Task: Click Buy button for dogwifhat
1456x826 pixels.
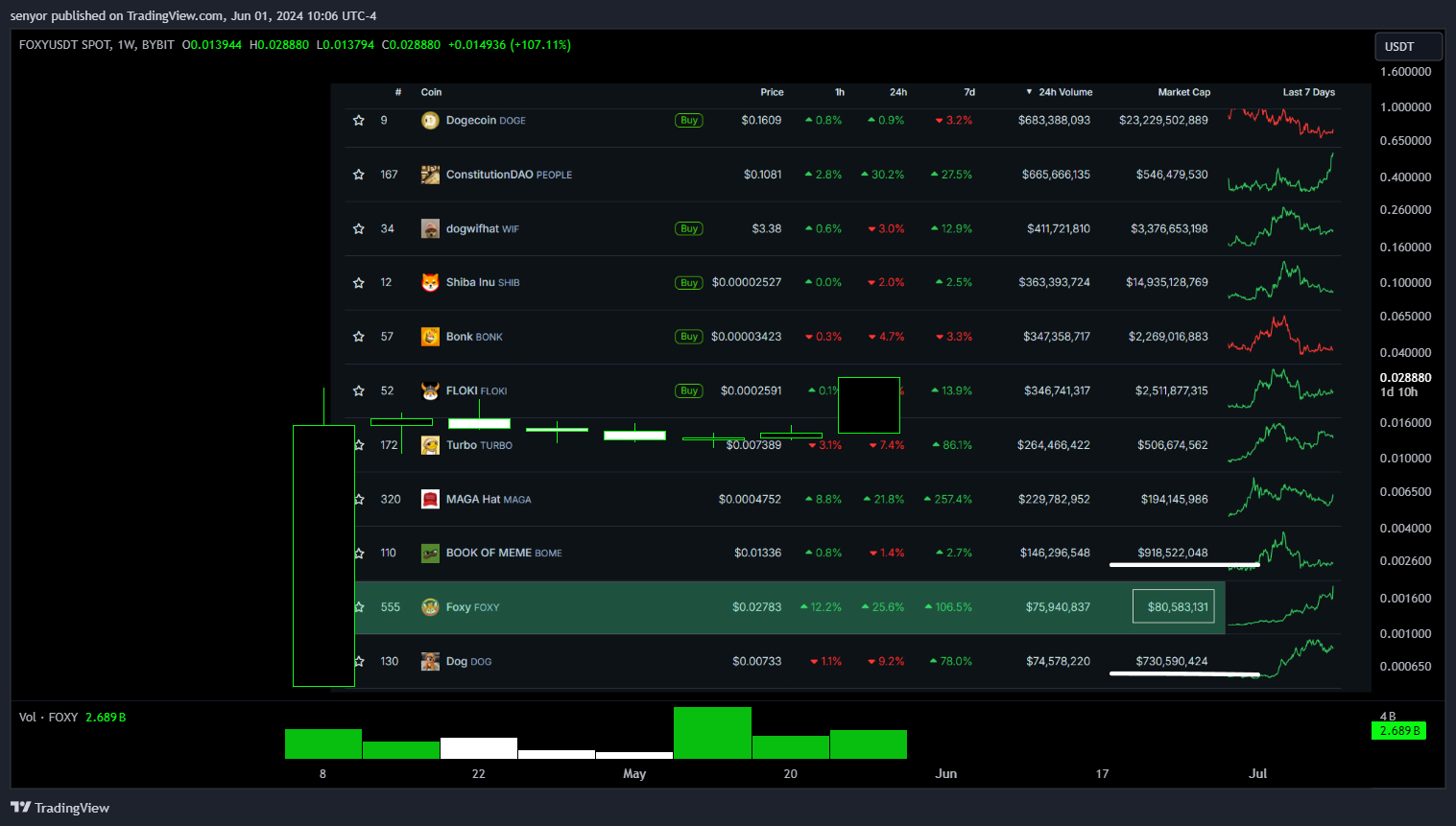Action: point(689,229)
